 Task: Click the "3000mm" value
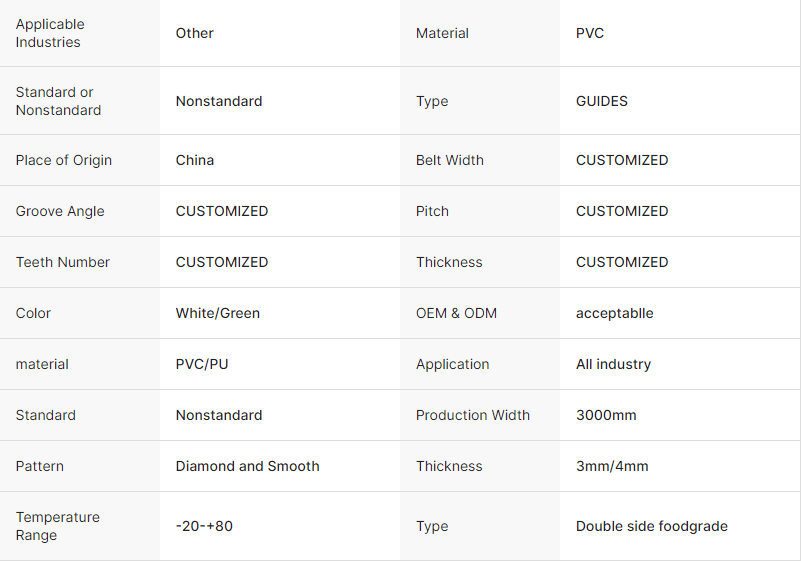pyautogui.click(x=606, y=415)
